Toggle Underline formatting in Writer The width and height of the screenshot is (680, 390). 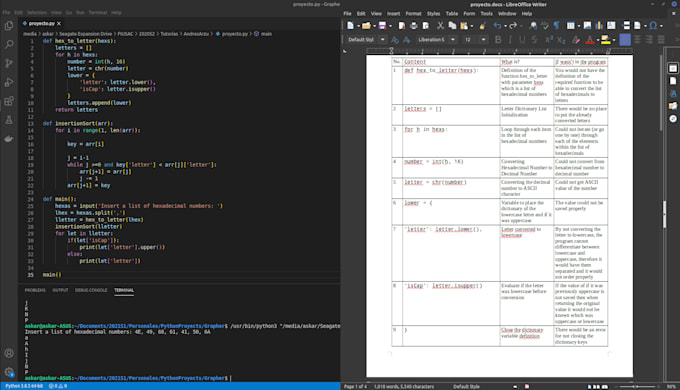click(x=522, y=40)
